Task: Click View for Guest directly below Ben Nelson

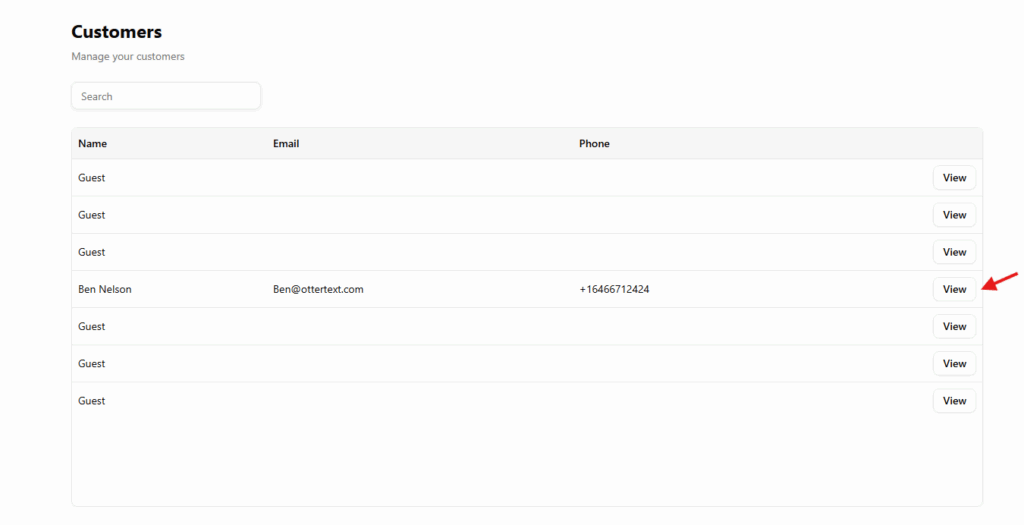Action: 954,327
